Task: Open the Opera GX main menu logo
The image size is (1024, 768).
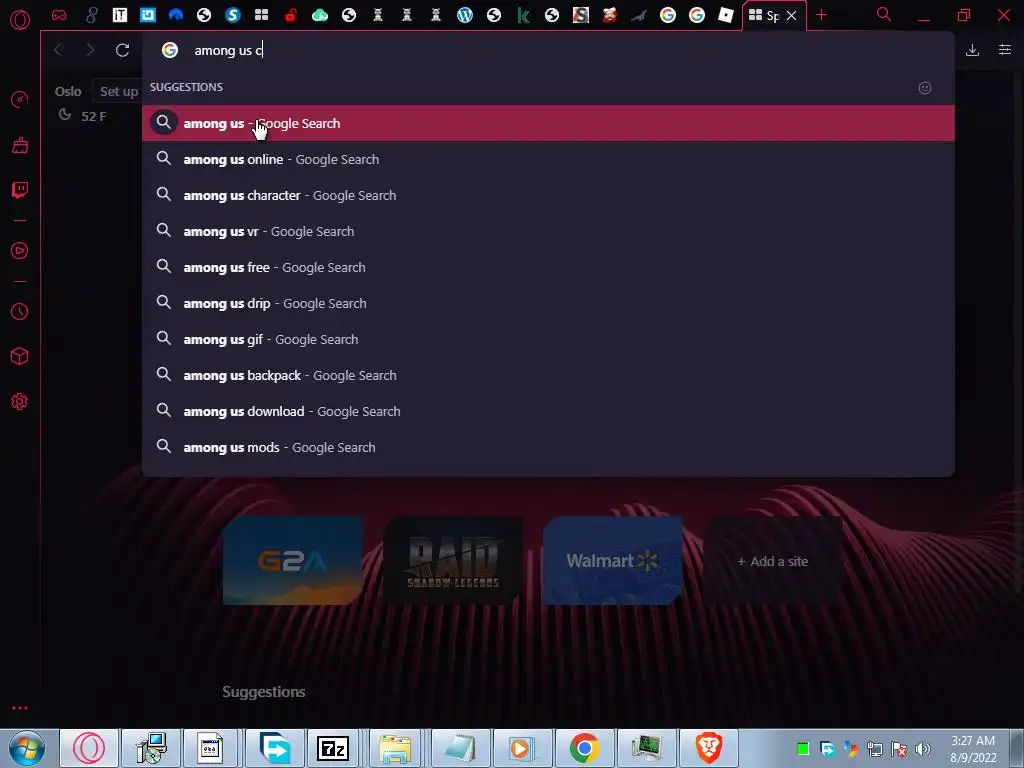Action: tap(20, 20)
